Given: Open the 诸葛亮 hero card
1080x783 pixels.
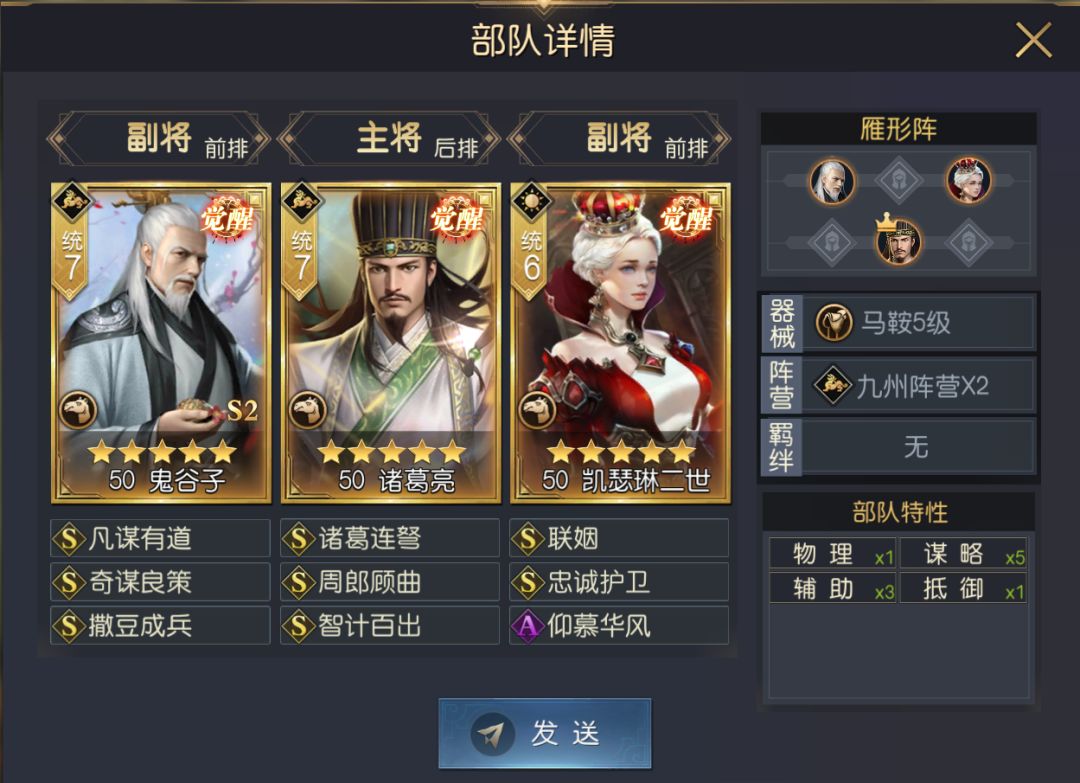Looking at the screenshot, I should (391, 342).
